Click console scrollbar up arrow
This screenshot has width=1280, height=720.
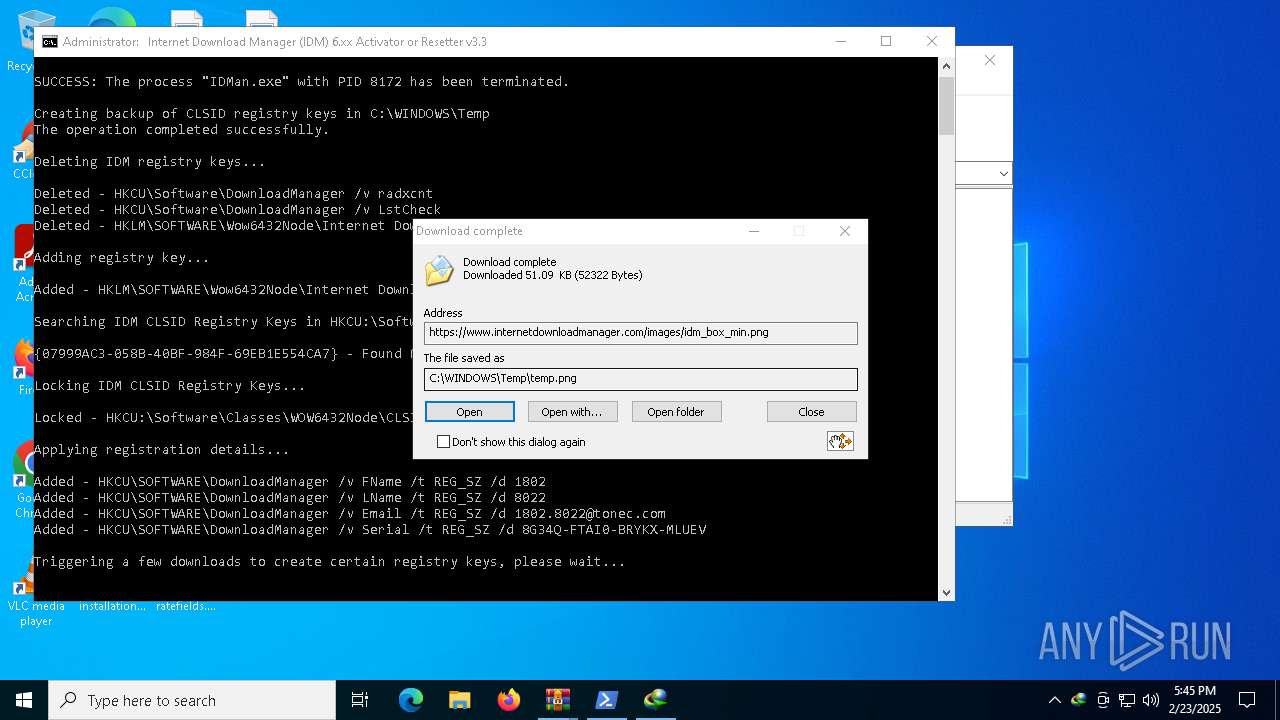click(x=946, y=66)
